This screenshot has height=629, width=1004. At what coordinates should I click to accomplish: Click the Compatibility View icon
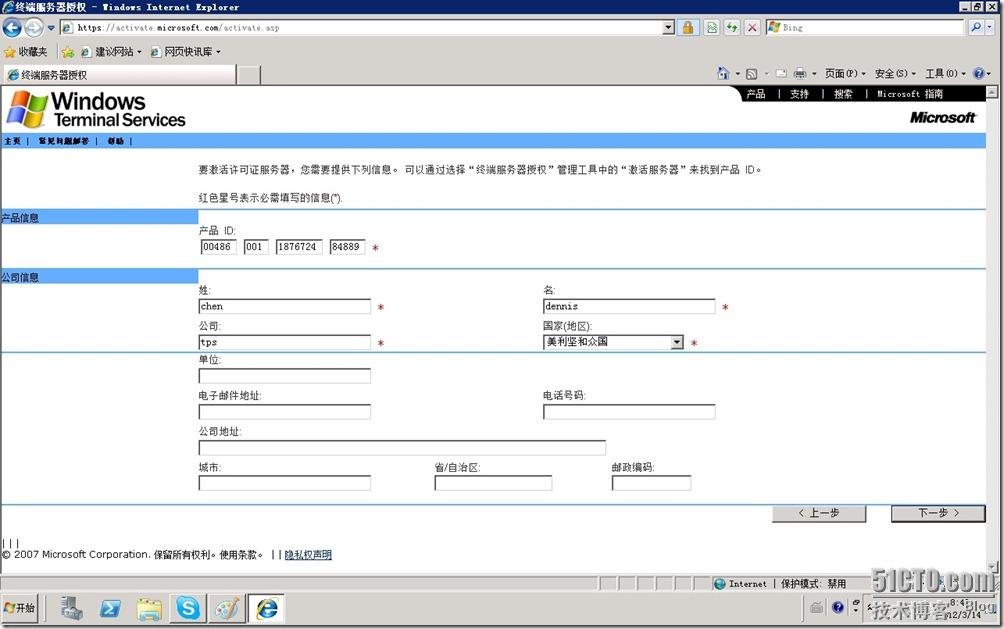pos(711,28)
